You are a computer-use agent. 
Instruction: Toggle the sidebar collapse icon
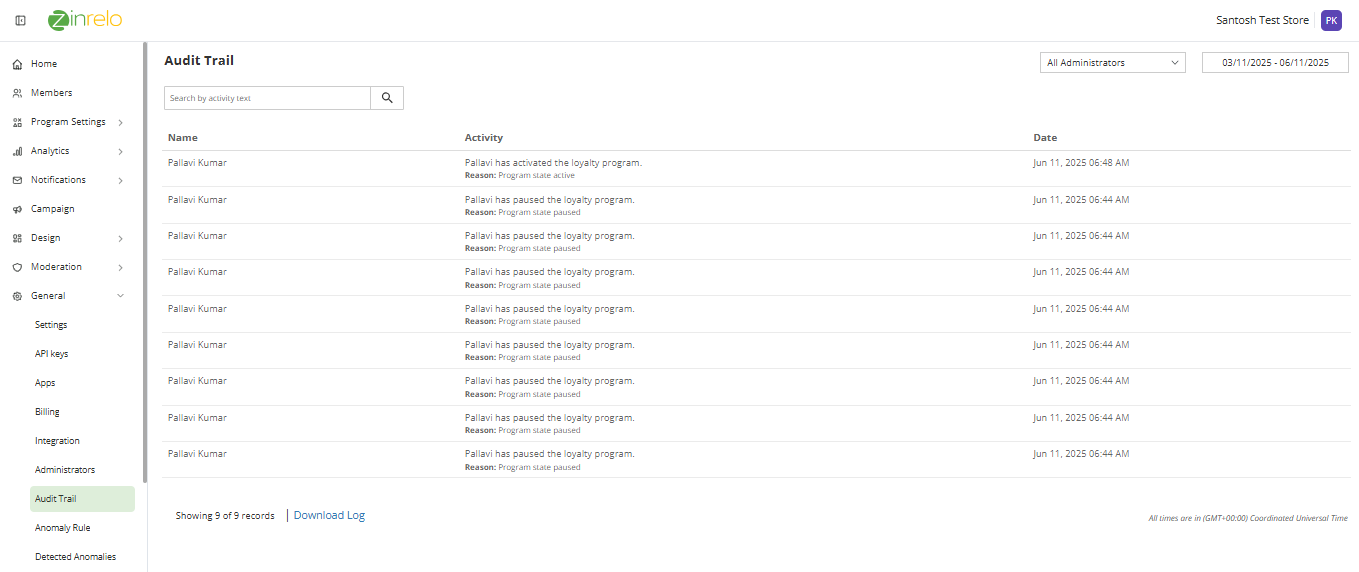[20, 20]
